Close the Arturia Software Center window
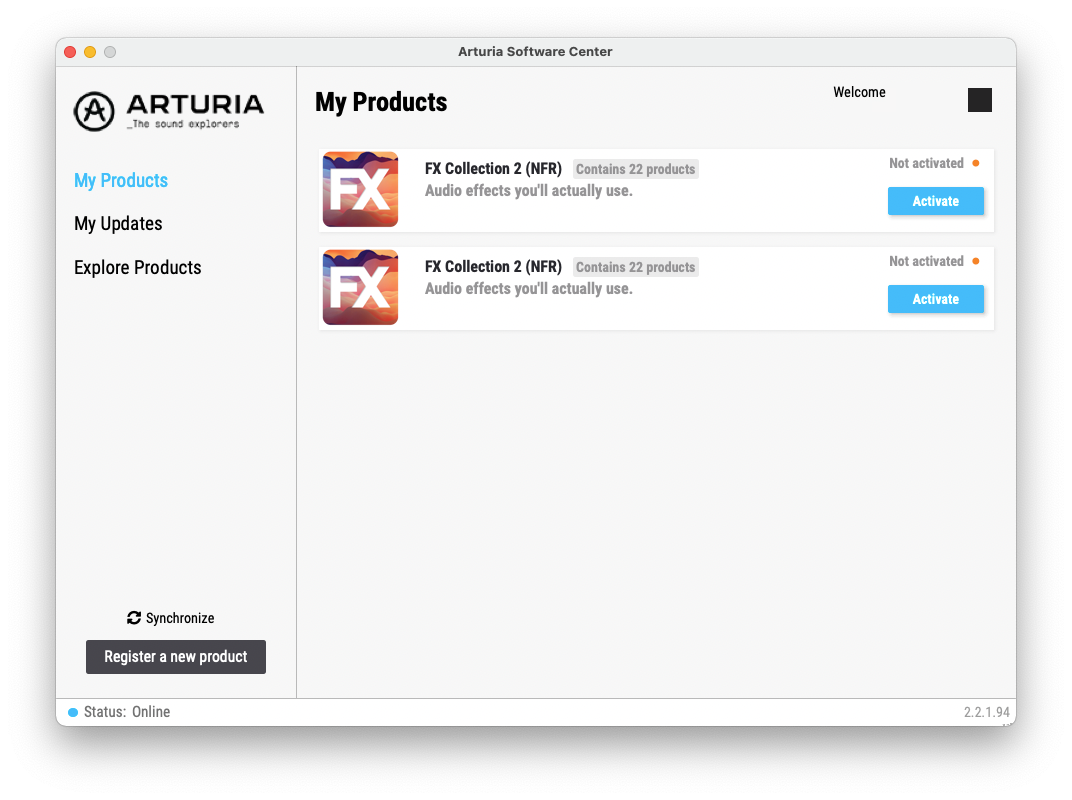The width and height of the screenshot is (1072, 800). tap(70, 52)
